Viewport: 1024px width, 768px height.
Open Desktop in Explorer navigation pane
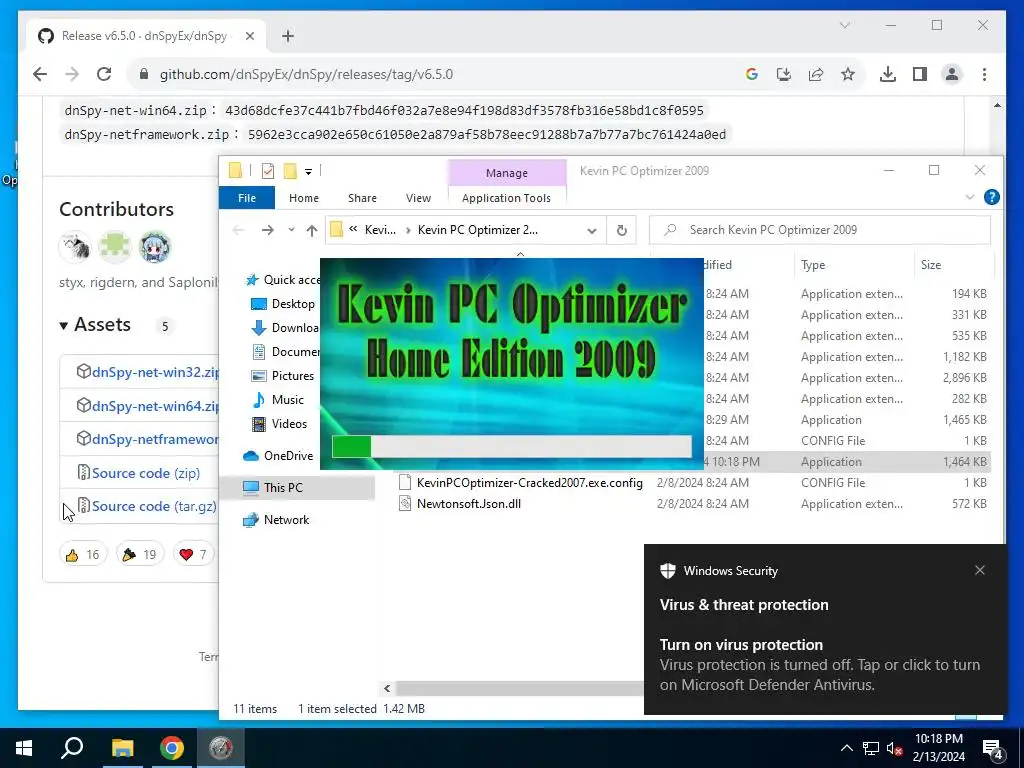click(x=293, y=304)
